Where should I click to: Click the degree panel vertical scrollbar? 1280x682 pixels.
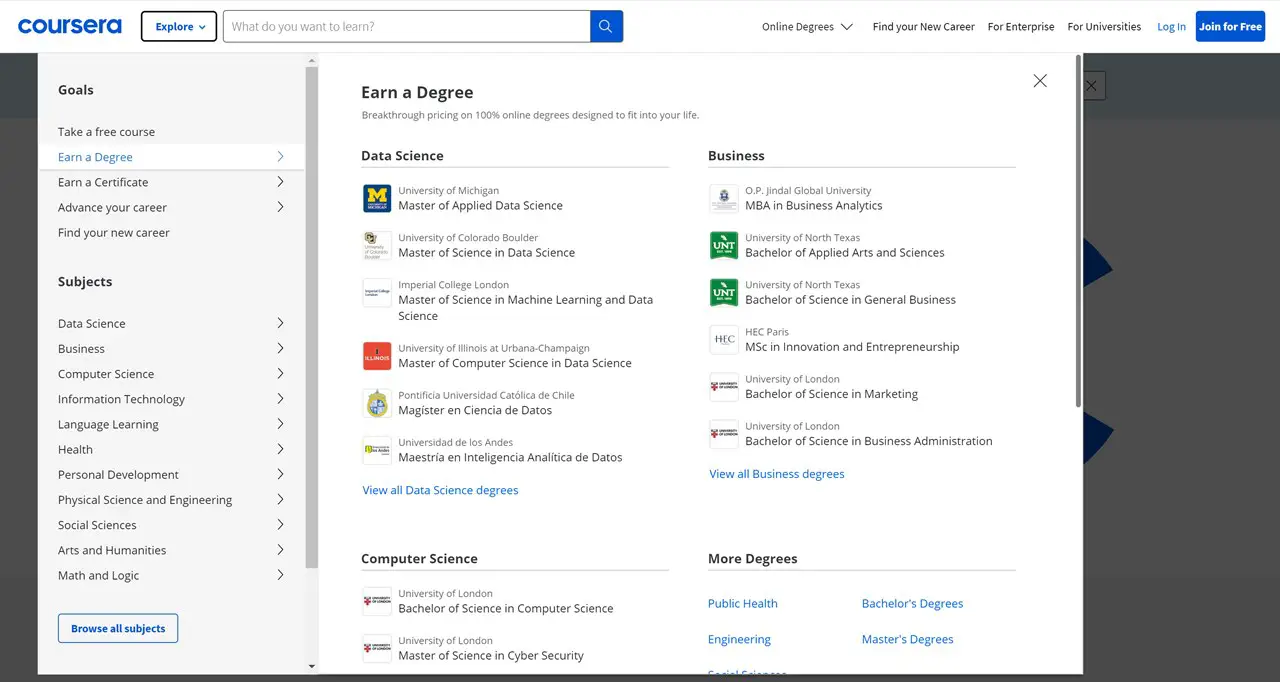click(1078, 232)
